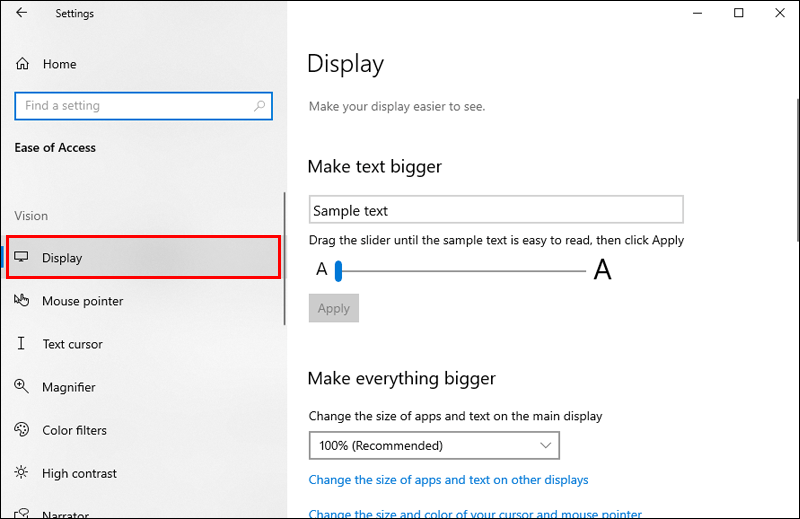This screenshot has width=800, height=519.
Task: Select the Display monitor icon
Action: coord(21,257)
